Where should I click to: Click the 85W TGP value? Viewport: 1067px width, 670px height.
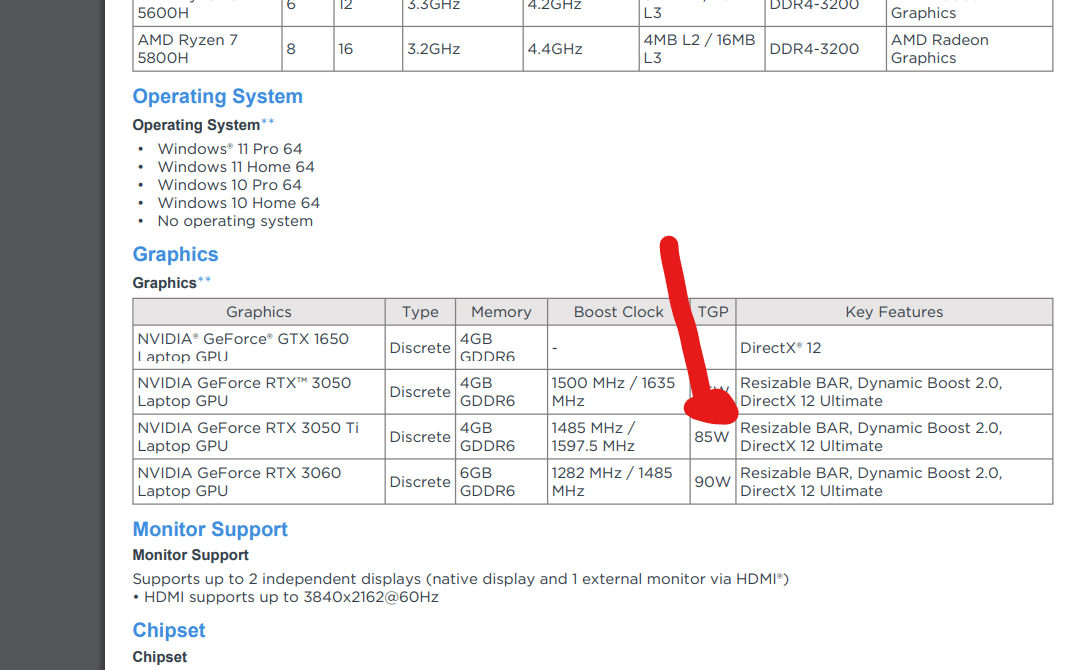713,437
